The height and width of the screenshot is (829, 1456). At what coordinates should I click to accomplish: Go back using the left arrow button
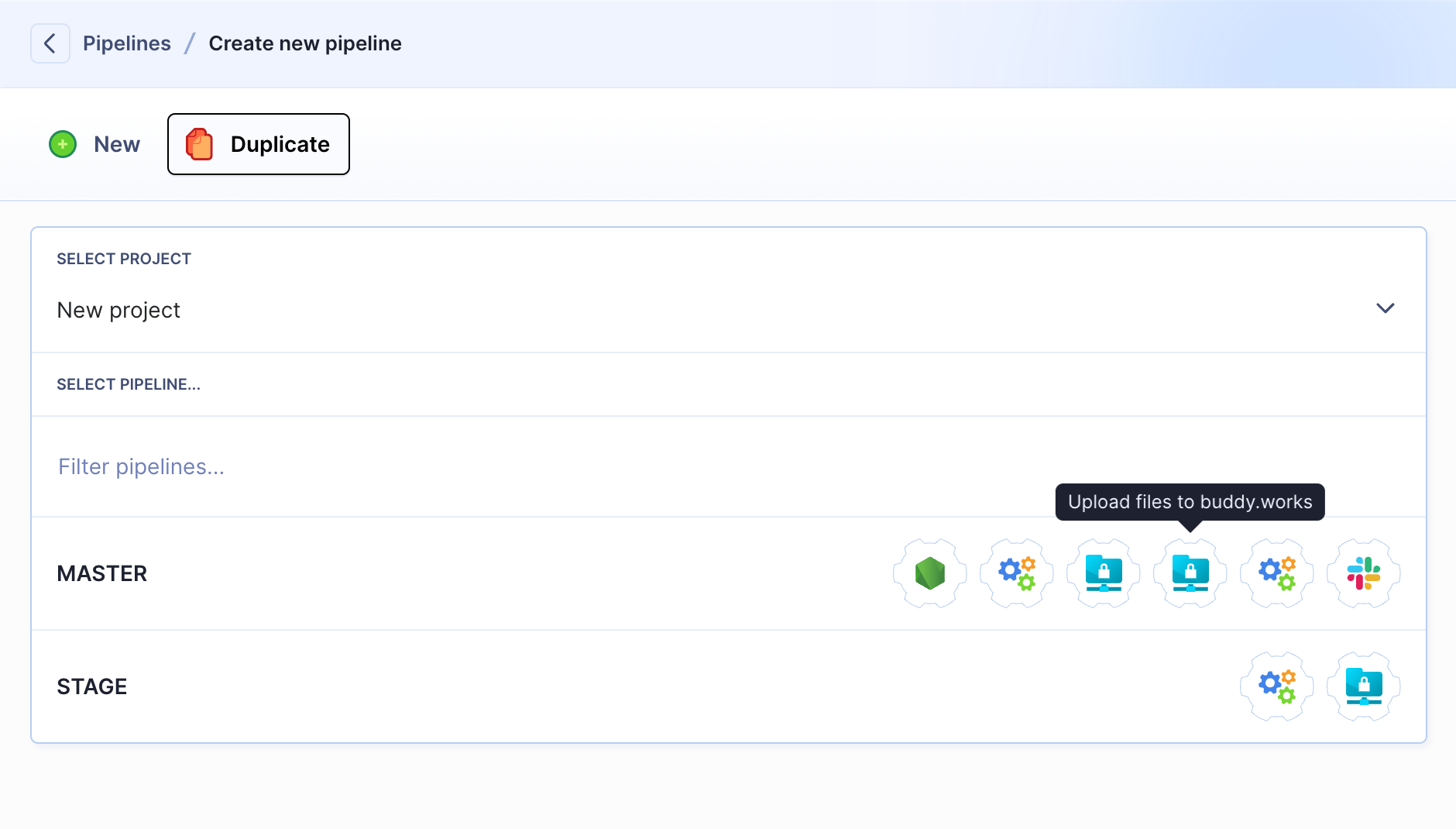50,43
